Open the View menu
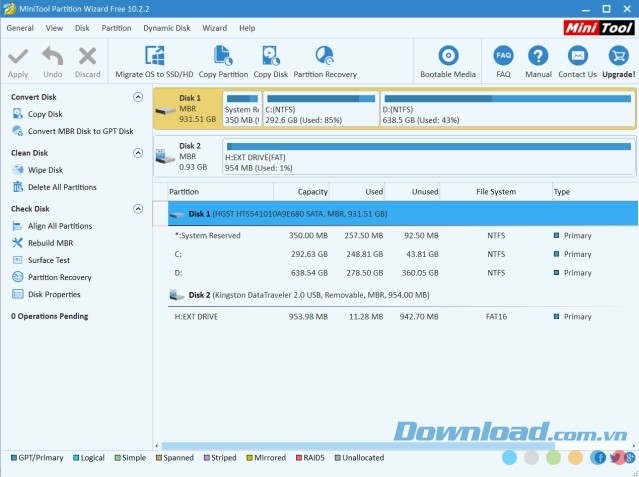 point(54,28)
